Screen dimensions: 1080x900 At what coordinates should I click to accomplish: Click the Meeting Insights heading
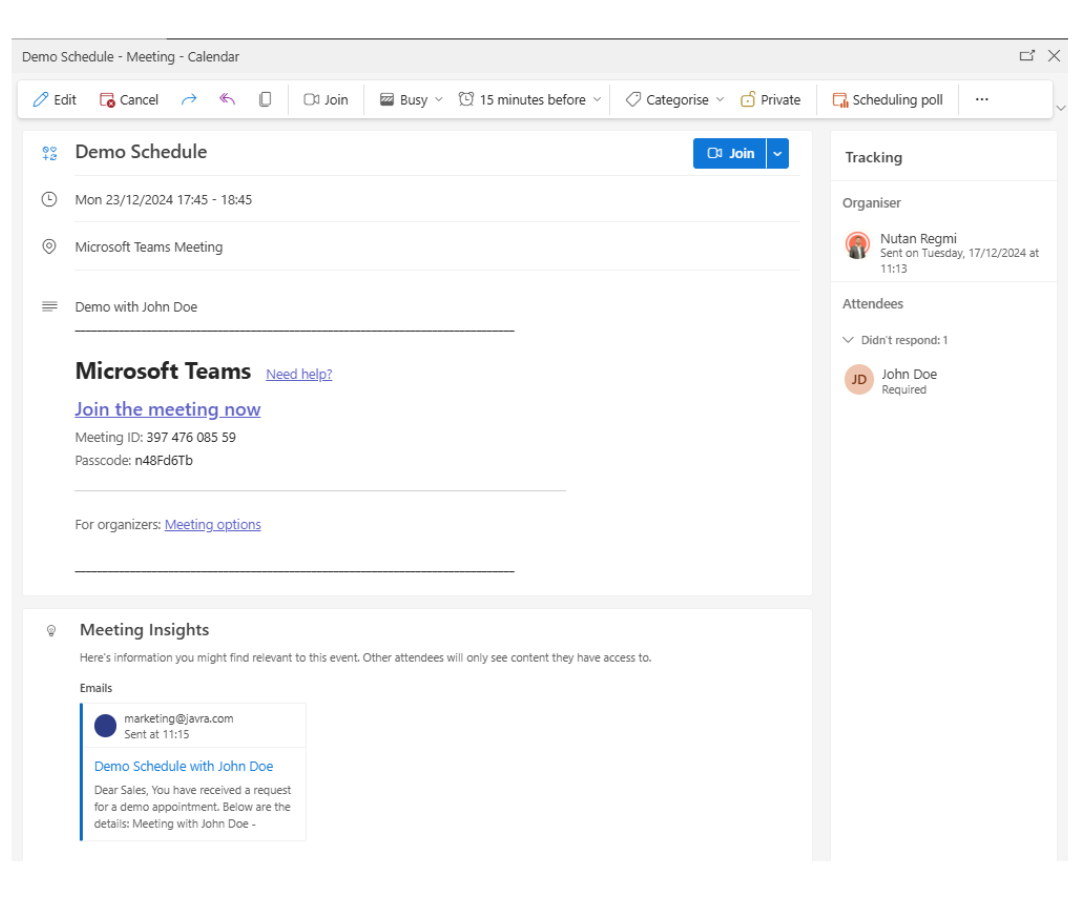pos(145,630)
